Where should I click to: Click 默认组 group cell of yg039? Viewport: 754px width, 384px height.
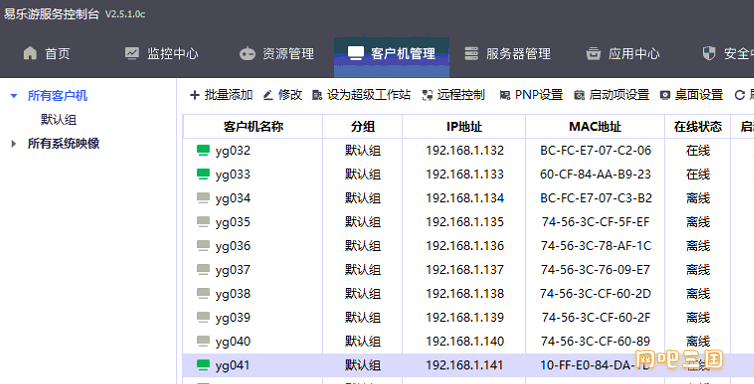click(x=363, y=317)
